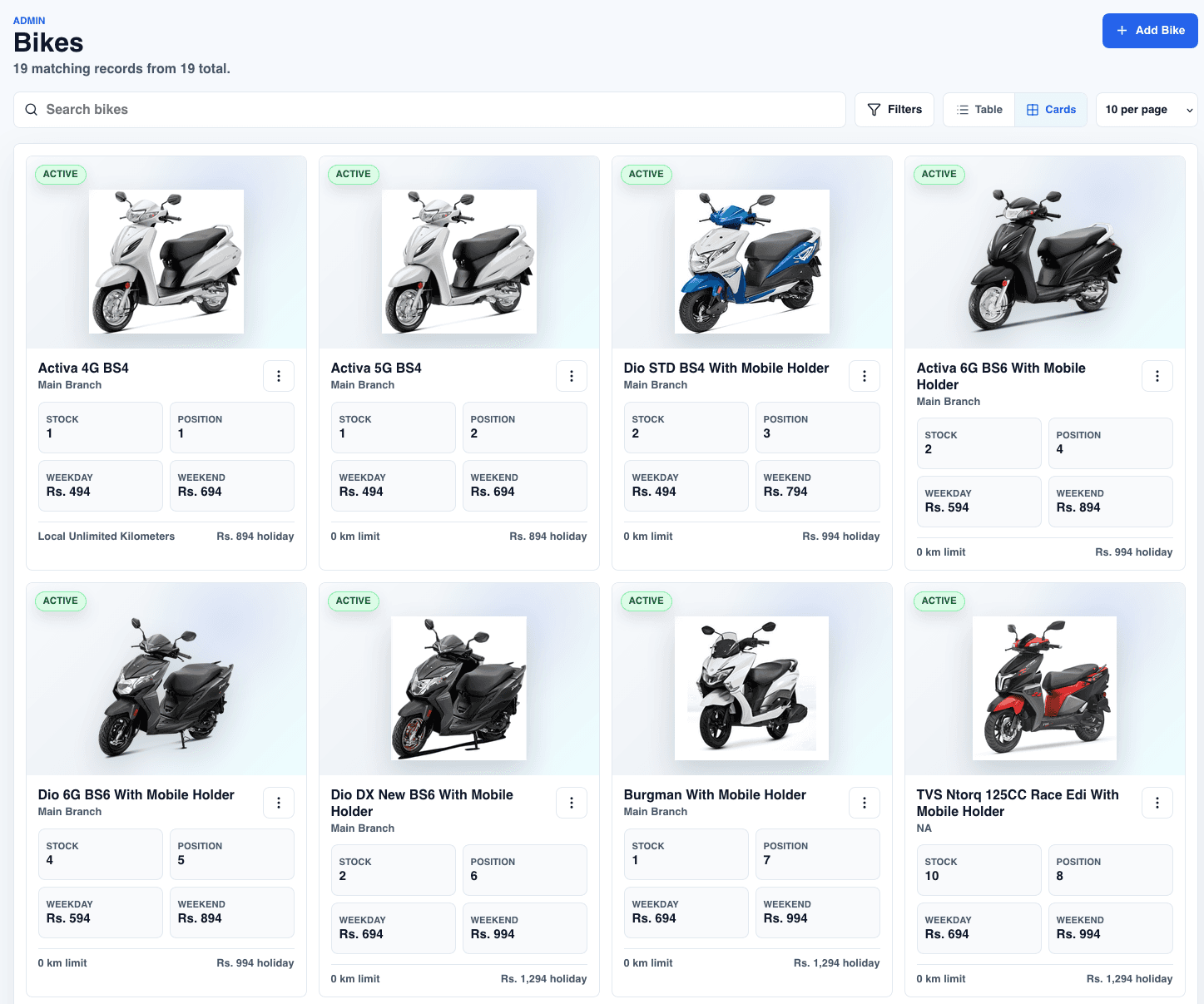The width and height of the screenshot is (1204, 1004).
Task: Click Activa 6G BS6 With Mobile Holder title
Action: click(1001, 377)
